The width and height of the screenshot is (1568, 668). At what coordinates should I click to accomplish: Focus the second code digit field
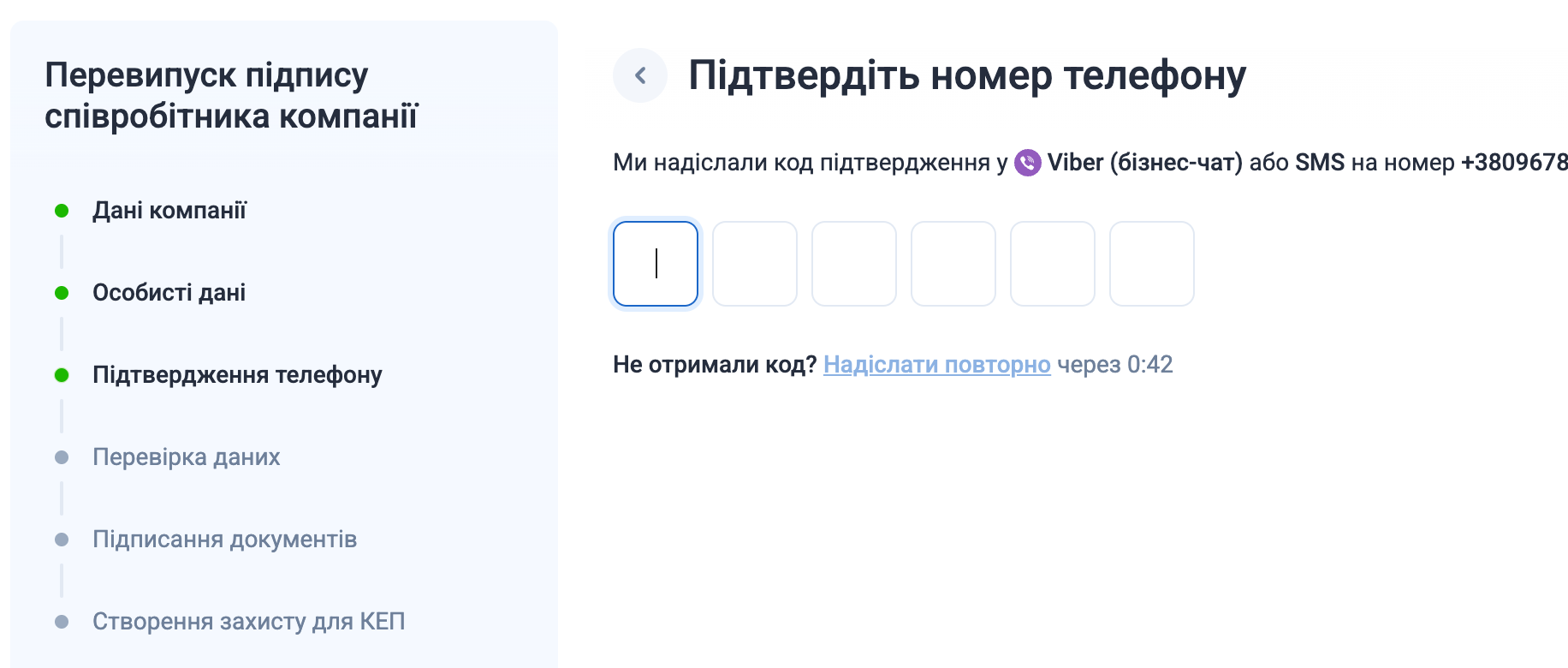tap(755, 264)
